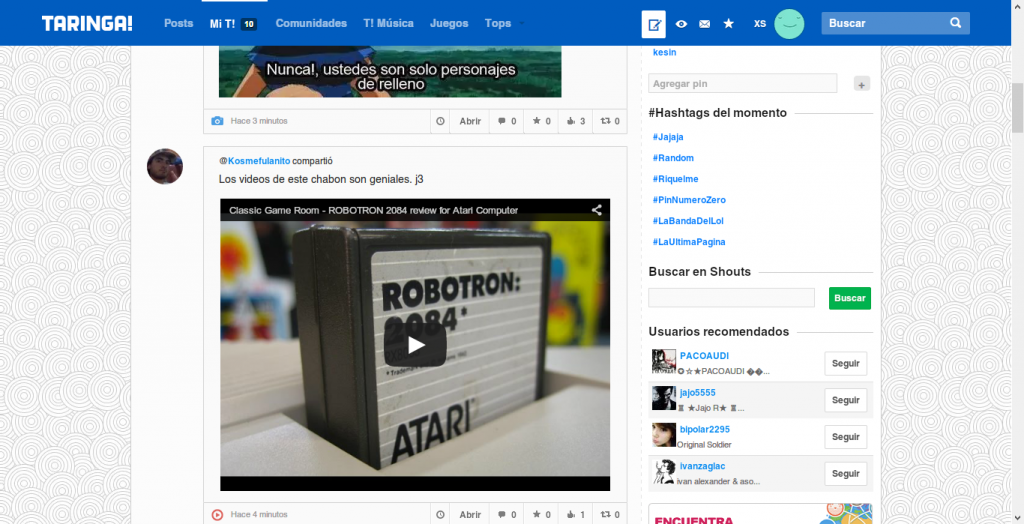This screenshot has height=524, width=1024.
Task: Open jajo5555 username link
Action: pyautogui.click(x=697, y=393)
